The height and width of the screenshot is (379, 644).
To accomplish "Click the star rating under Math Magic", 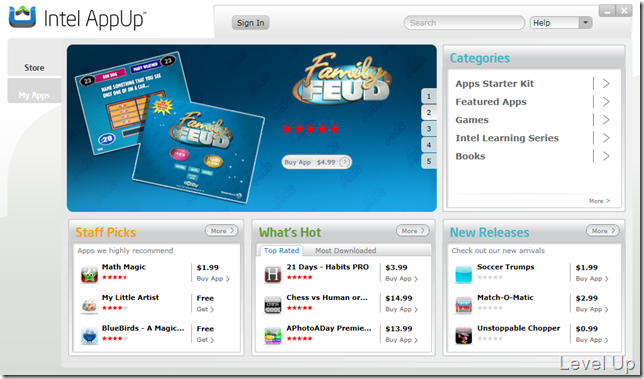I will point(115,278).
